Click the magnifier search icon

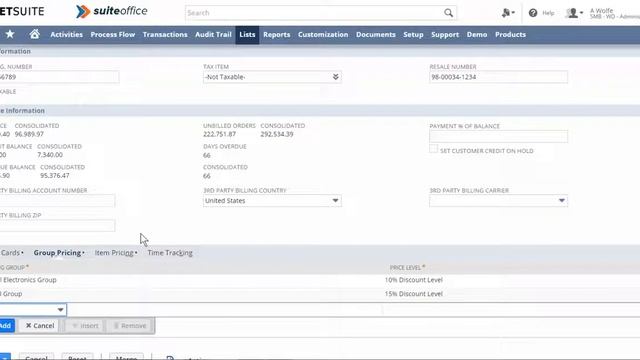pos(448,13)
